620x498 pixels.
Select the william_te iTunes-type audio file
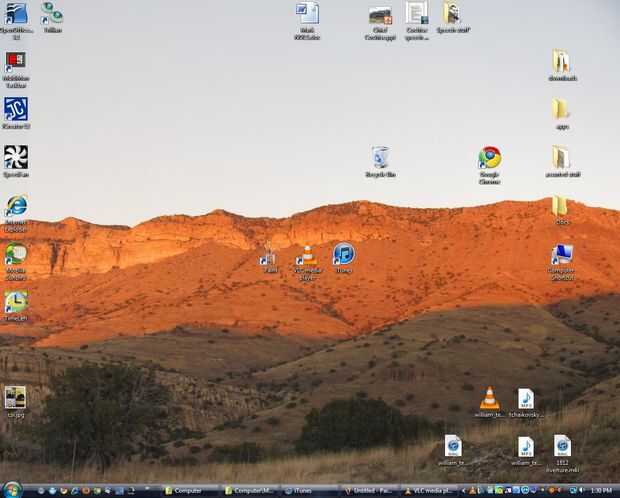(452, 450)
